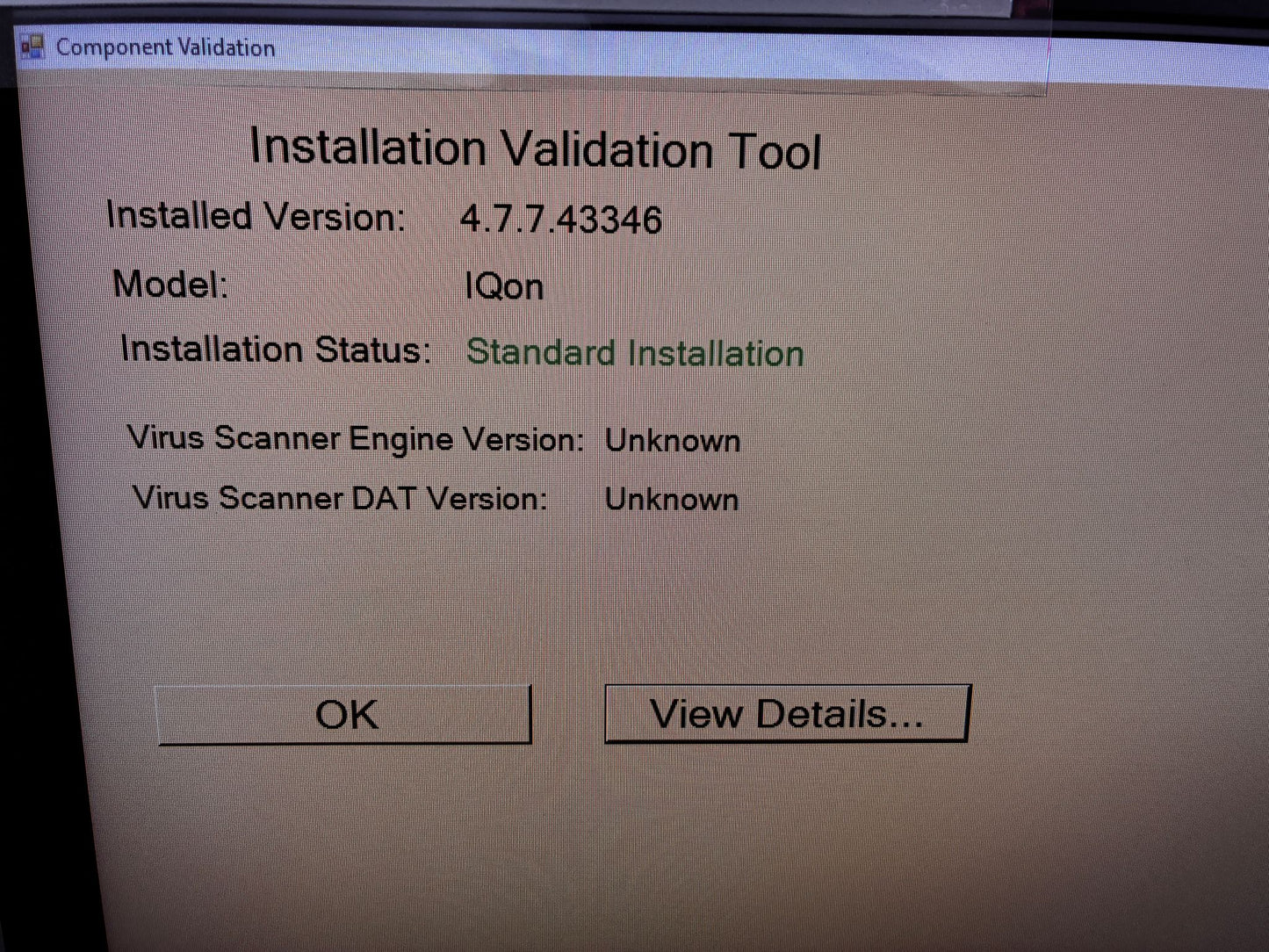
Task: Select the installed version number 4.7.7.43346
Action: click(560, 219)
